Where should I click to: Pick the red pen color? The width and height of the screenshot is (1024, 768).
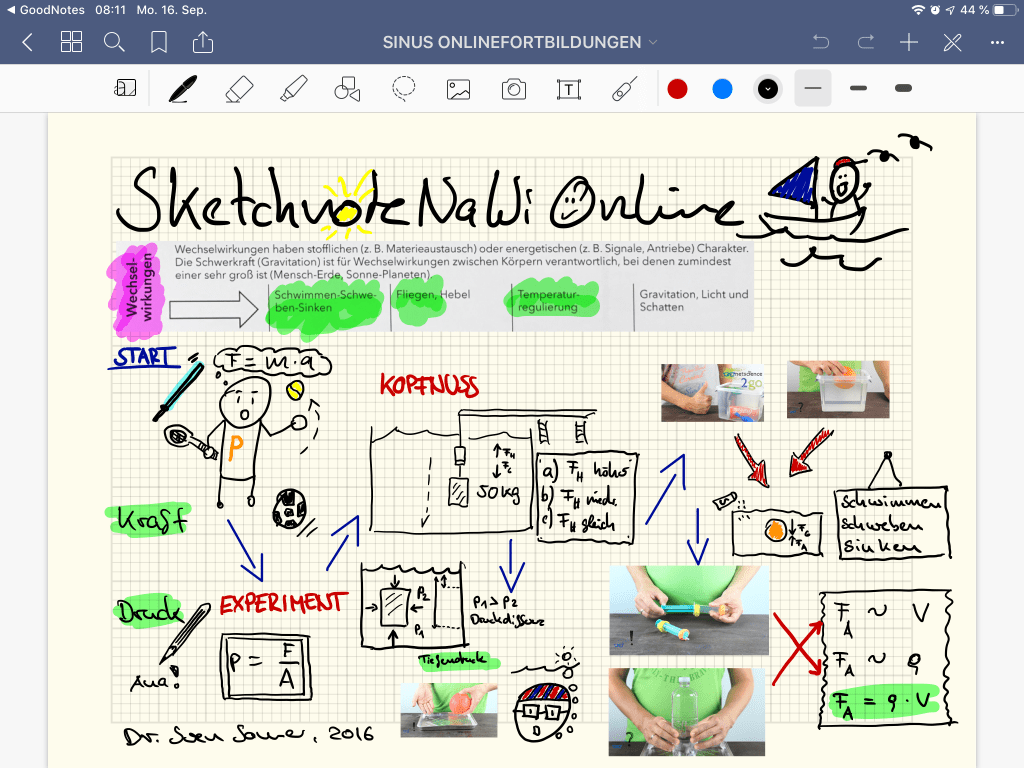point(678,89)
